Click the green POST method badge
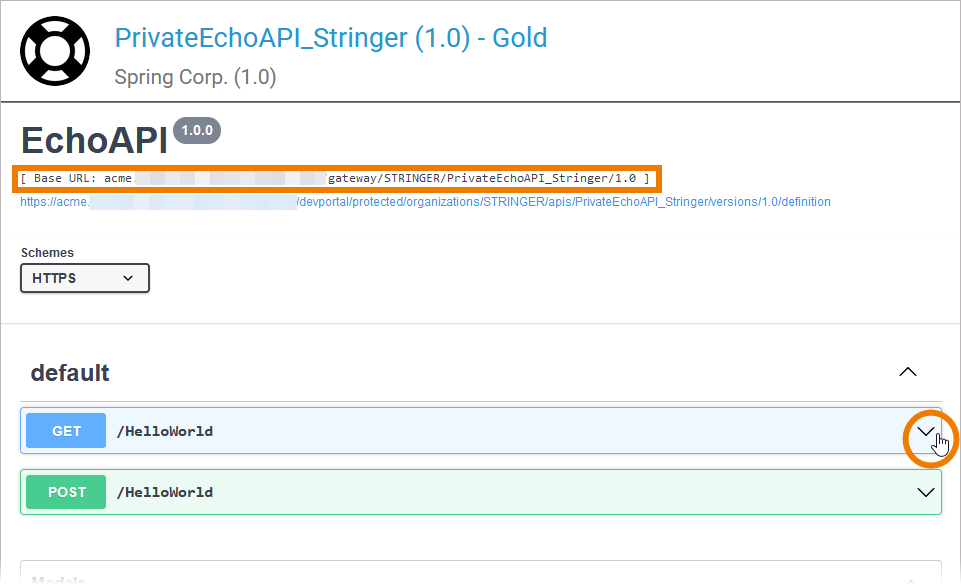Viewport: 961px width, 585px height. tap(66, 492)
